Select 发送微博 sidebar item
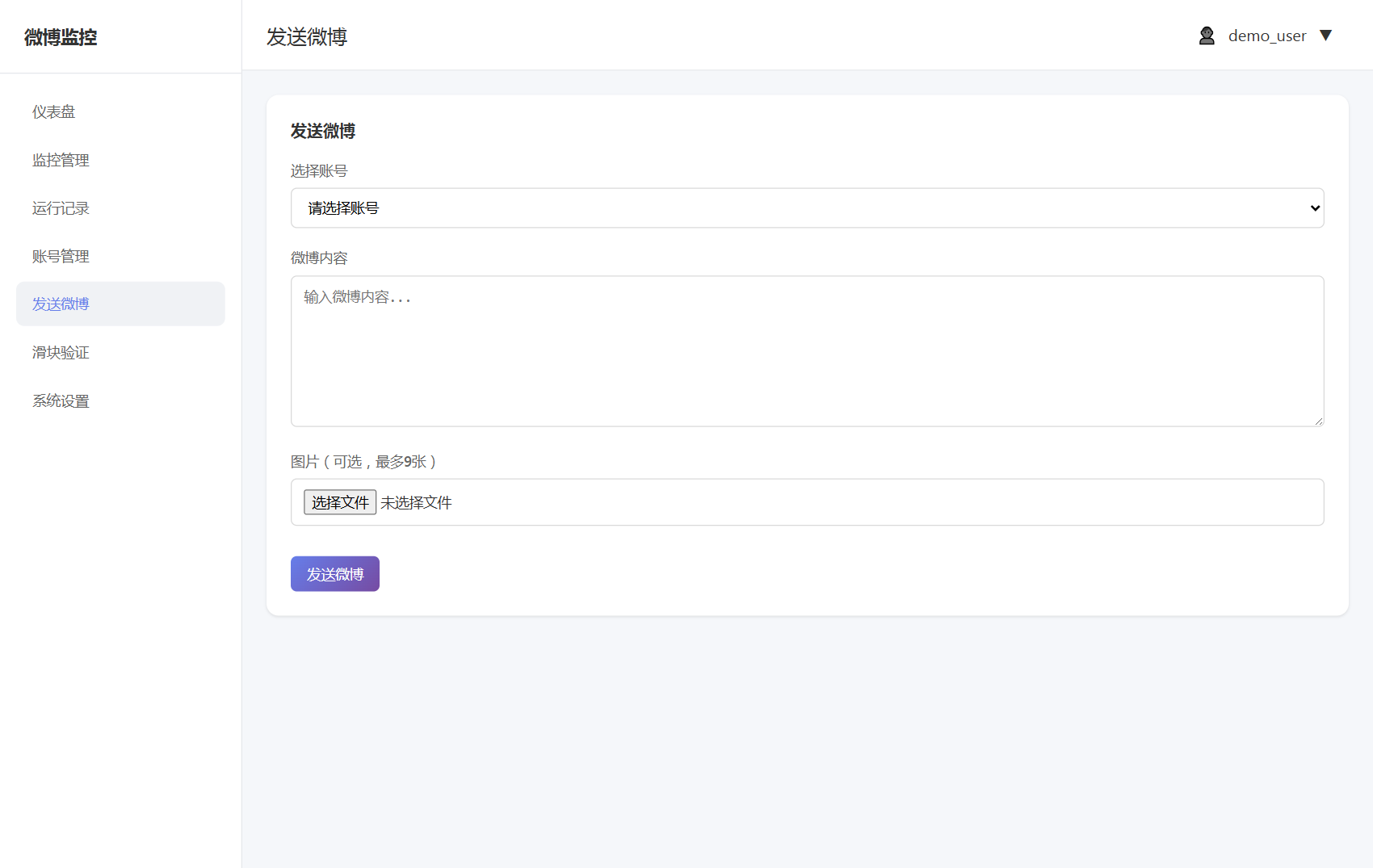Image resolution: width=1373 pixels, height=868 pixels. pos(120,304)
